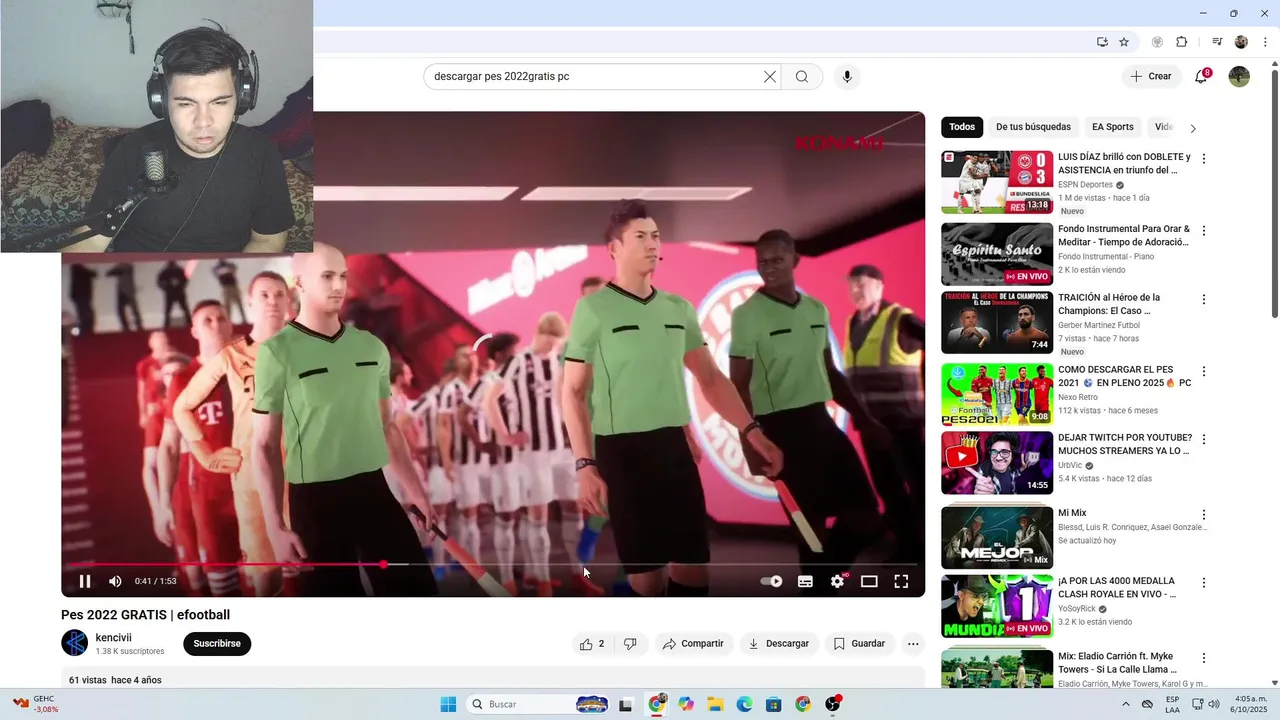Bookmark this page with the star icon
Image resolution: width=1280 pixels, height=720 pixels.
coord(1124,42)
